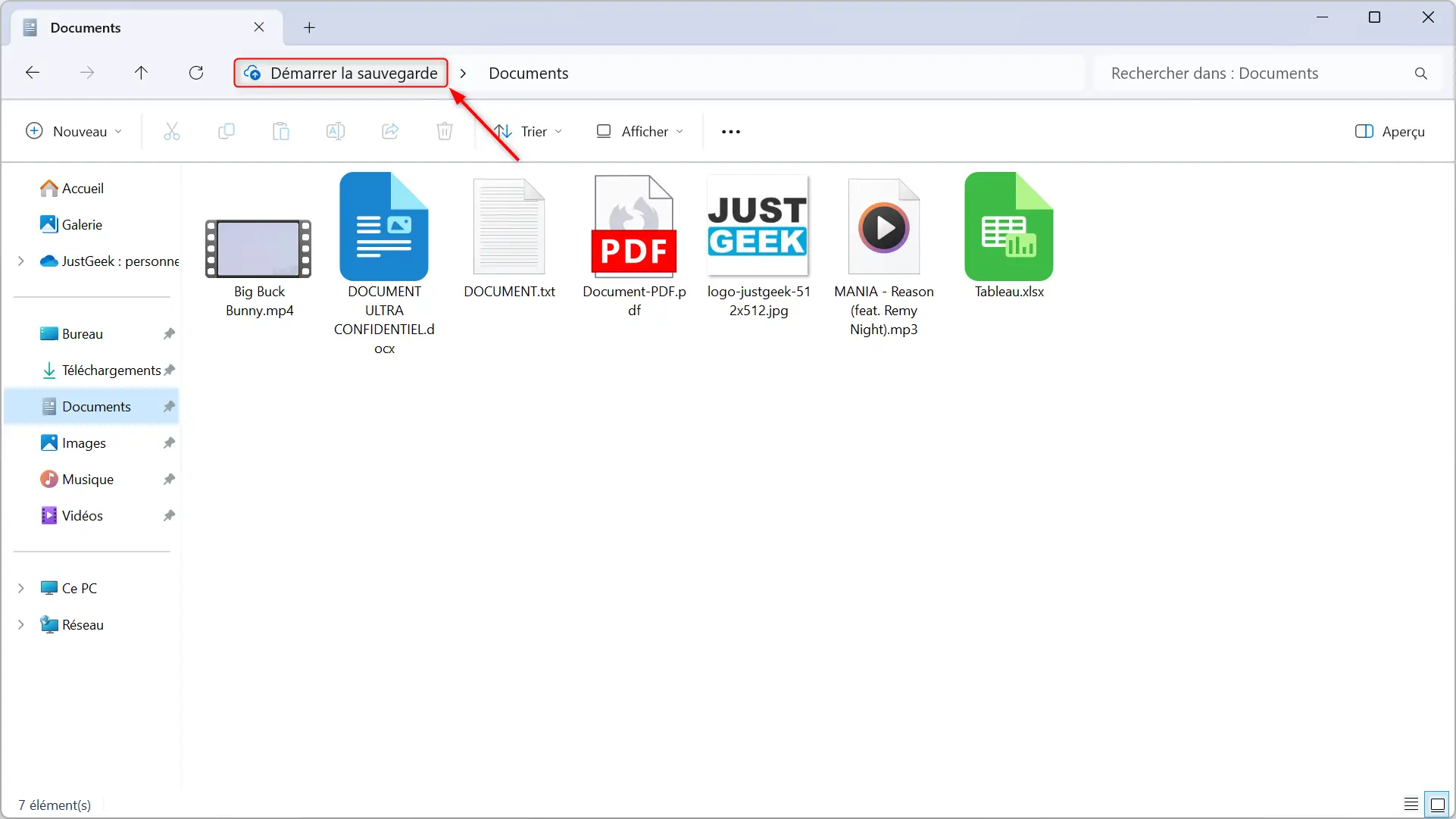Unpin Bureau using its pin icon
Viewport: 1456px width, 819px height.
(169, 334)
